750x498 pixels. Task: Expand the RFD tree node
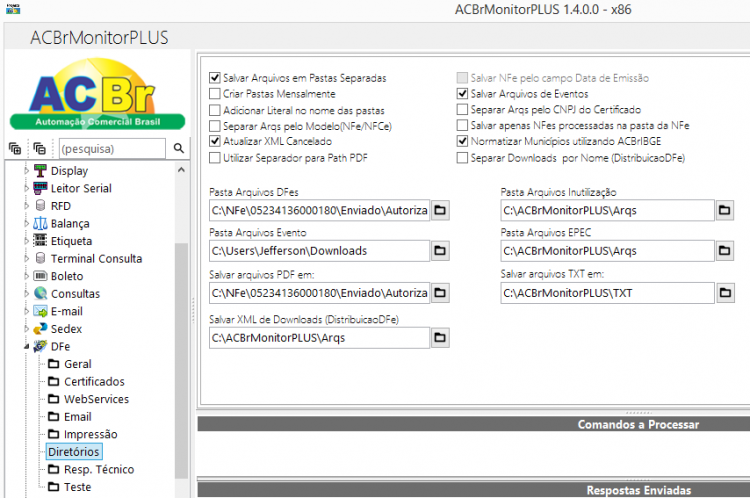point(26,206)
